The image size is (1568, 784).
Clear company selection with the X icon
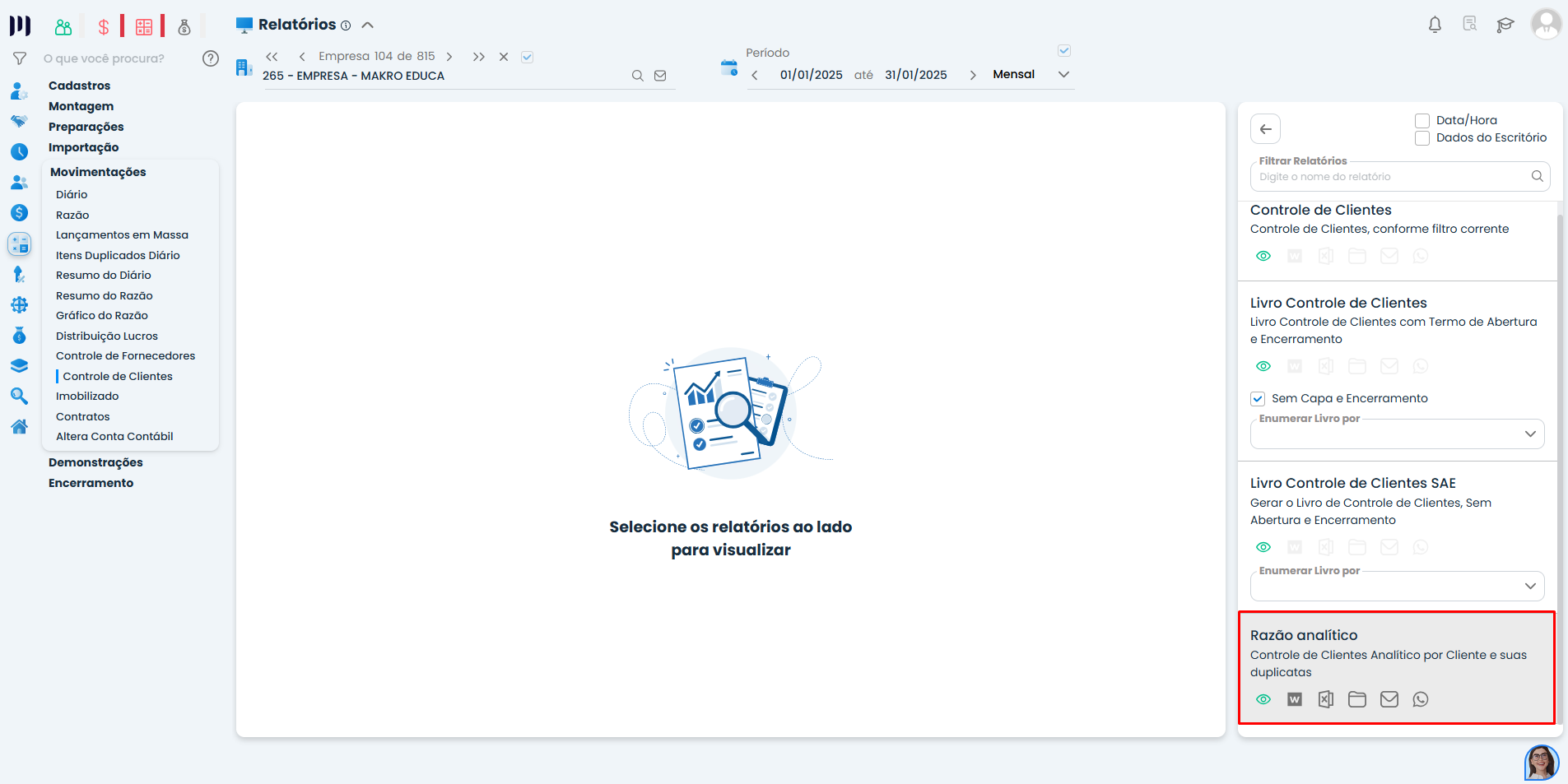(x=504, y=57)
